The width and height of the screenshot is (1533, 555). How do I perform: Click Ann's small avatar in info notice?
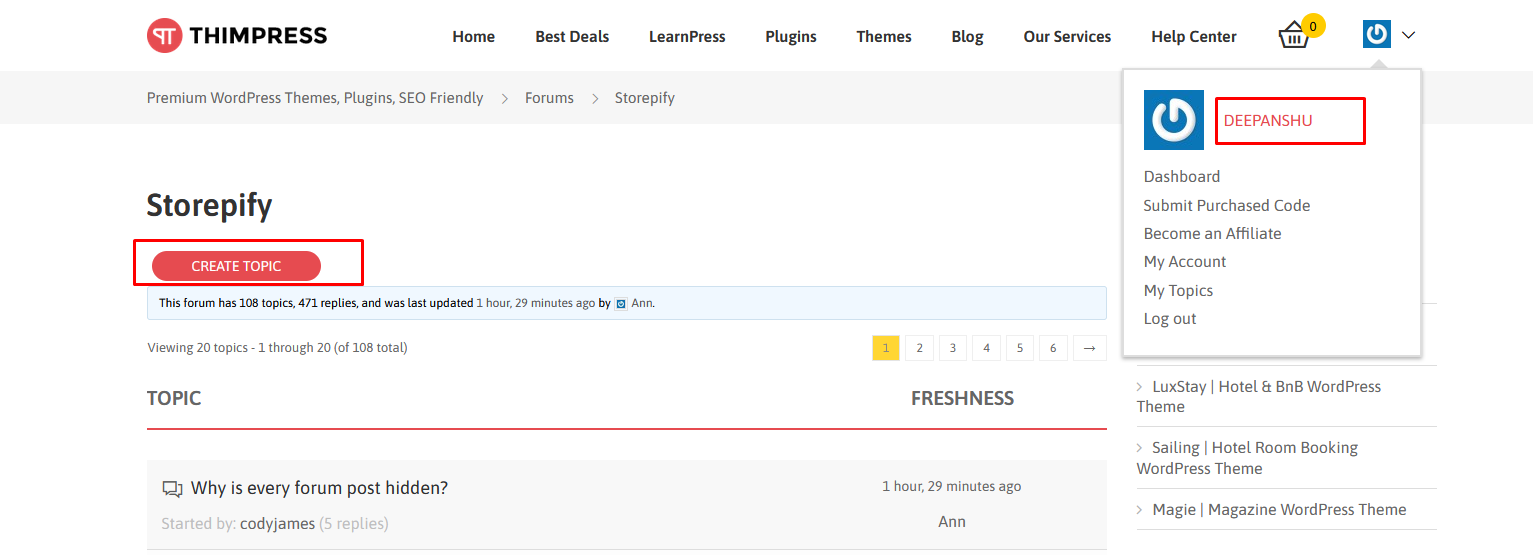tap(621, 303)
